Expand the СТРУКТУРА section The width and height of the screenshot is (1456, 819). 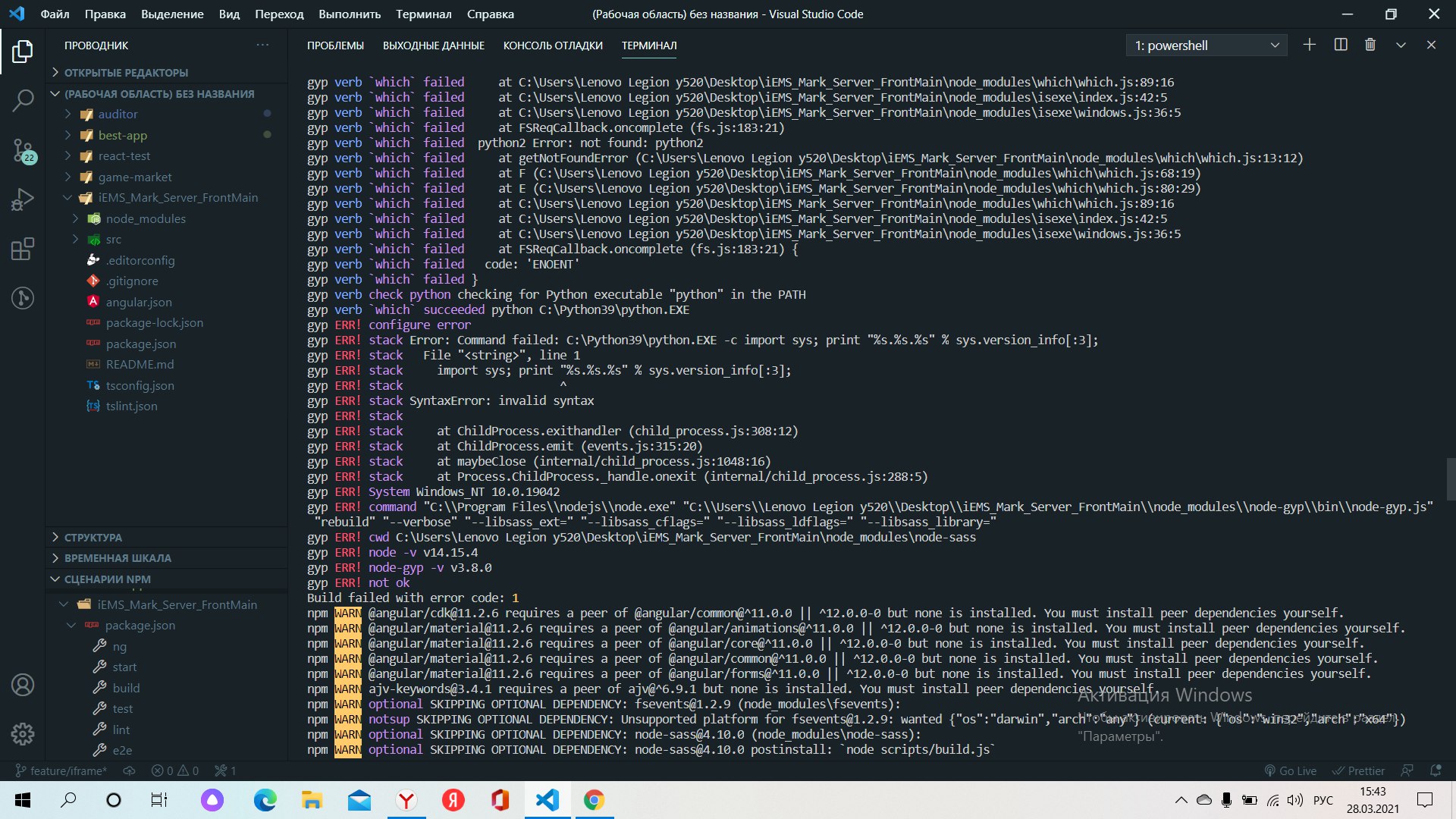pyautogui.click(x=93, y=537)
